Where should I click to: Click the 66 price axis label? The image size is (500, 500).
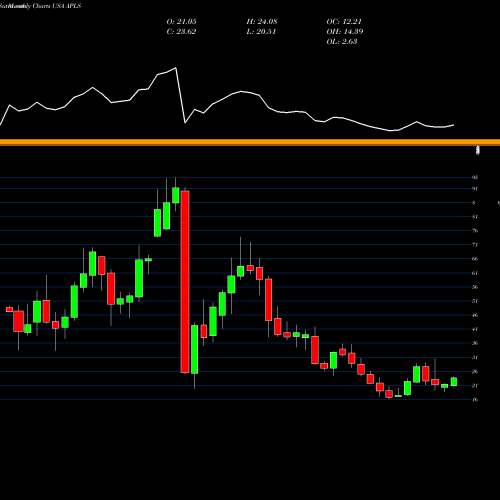[x=475, y=259]
